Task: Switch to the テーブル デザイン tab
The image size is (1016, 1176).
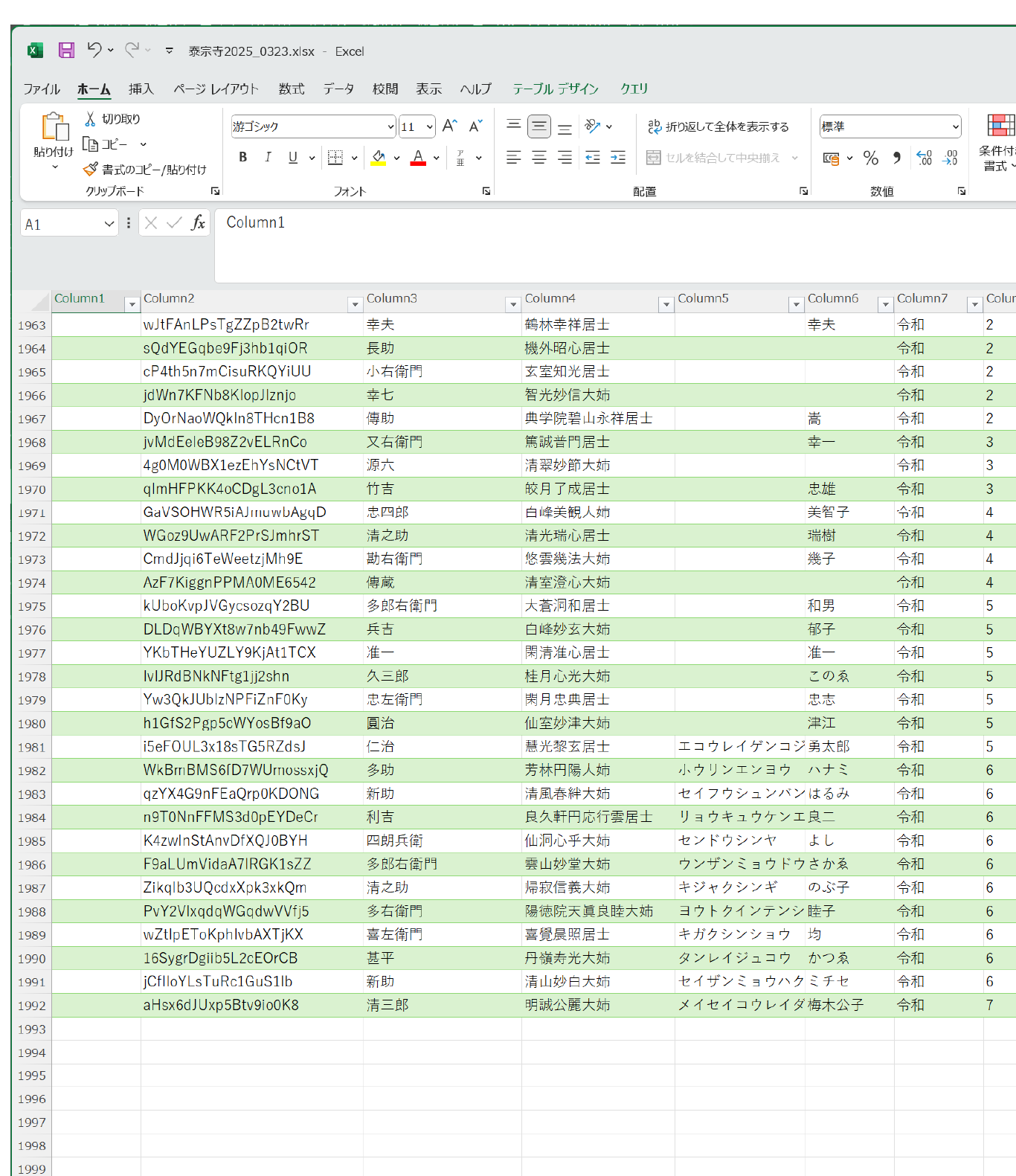Action: pos(555,89)
